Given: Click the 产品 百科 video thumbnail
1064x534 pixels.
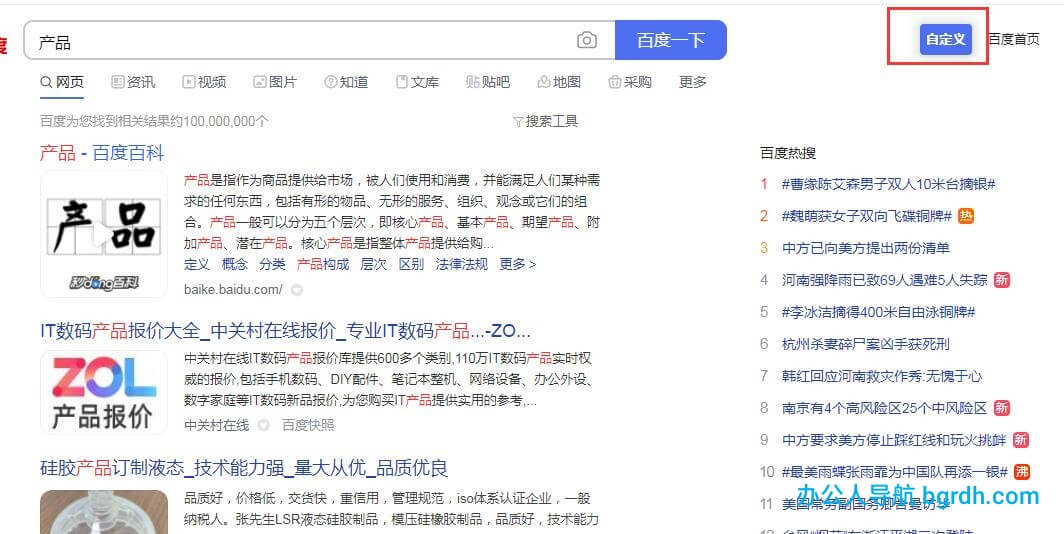Looking at the screenshot, I should pyautogui.click(x=104, y=234).
